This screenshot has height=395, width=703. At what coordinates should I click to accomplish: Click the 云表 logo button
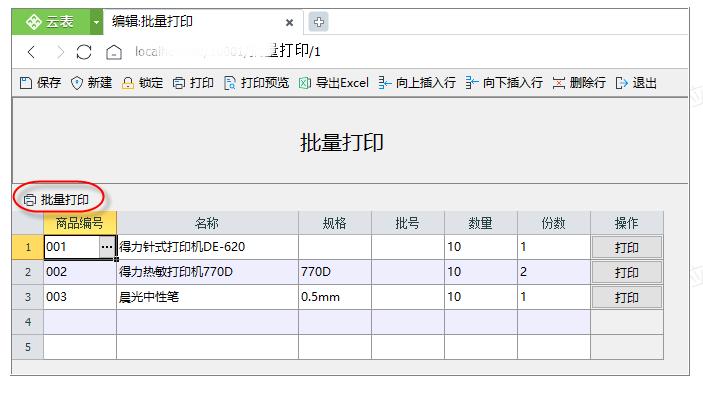click(x=51, y=22)
